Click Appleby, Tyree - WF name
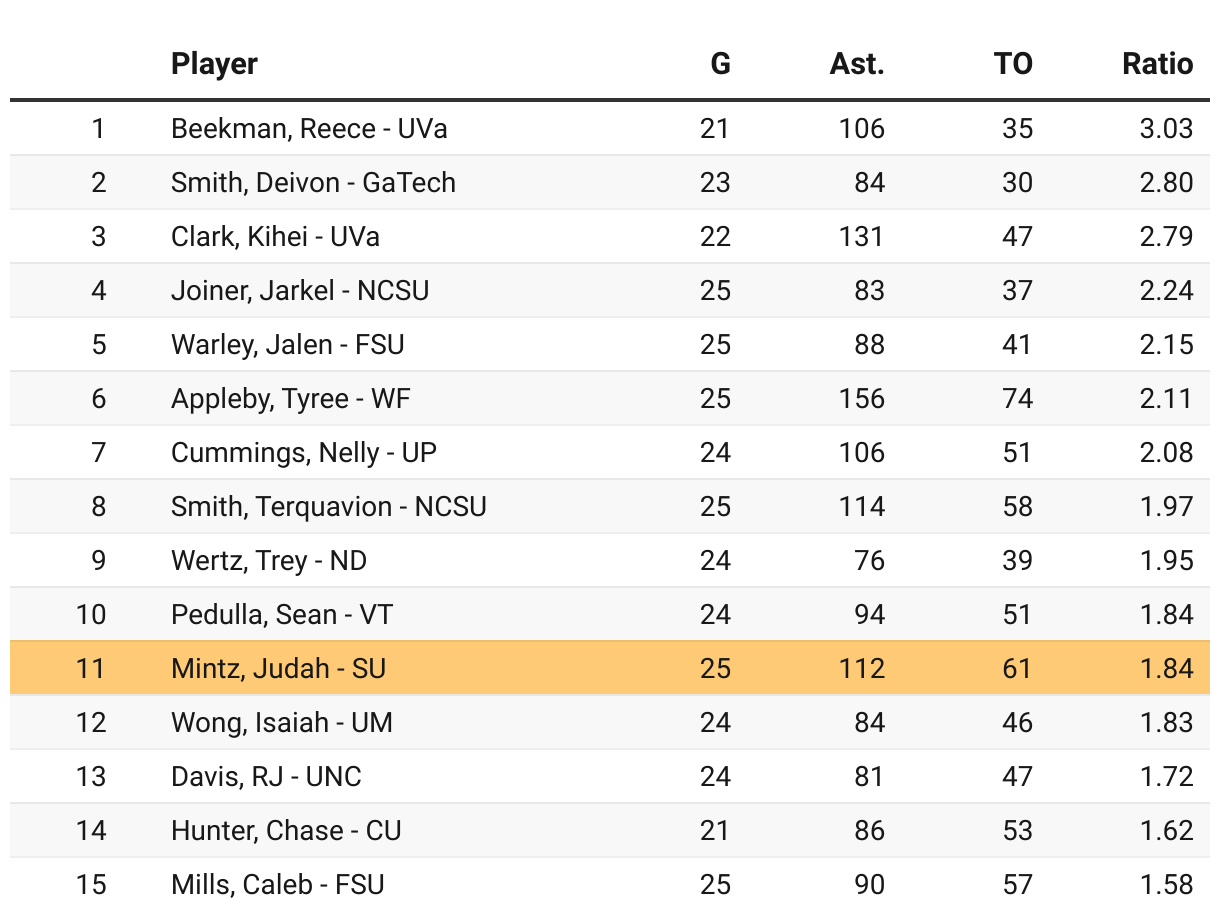1220x920 pixels. click(291, 399)
